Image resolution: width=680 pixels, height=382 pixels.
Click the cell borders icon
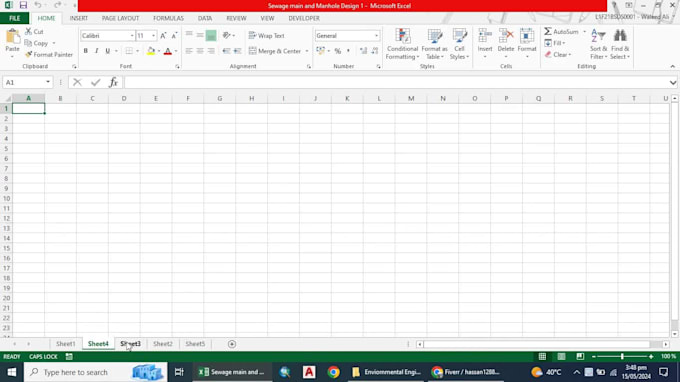[129, 51]
